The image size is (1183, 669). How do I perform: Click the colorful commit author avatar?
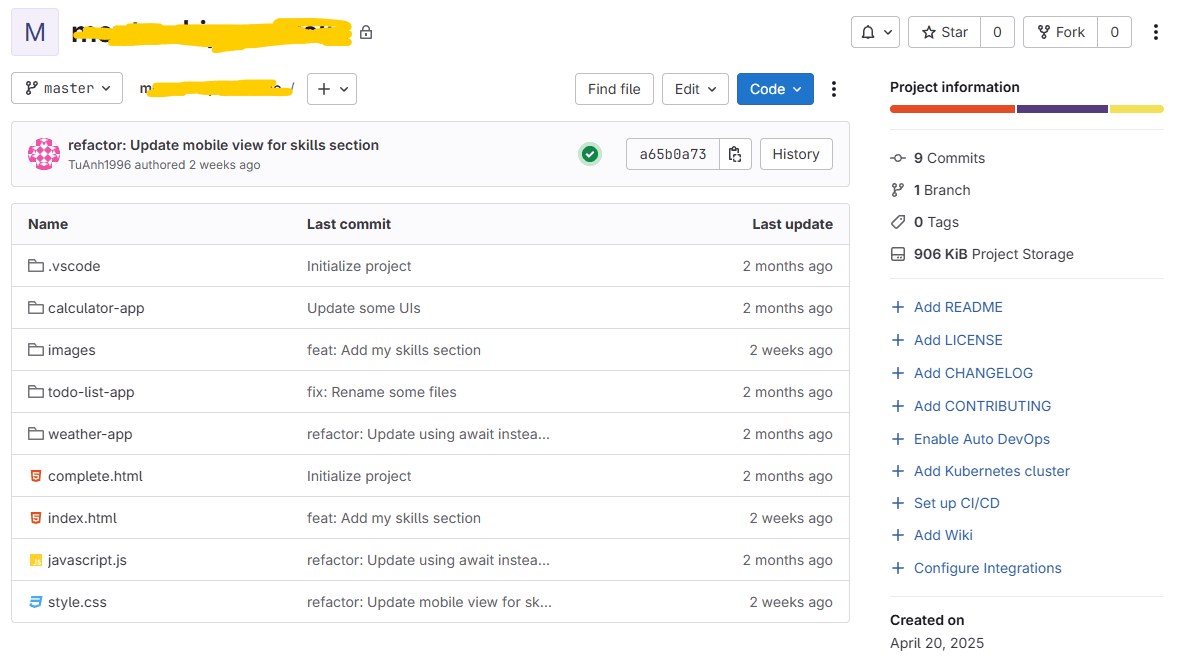click(44, 153)
